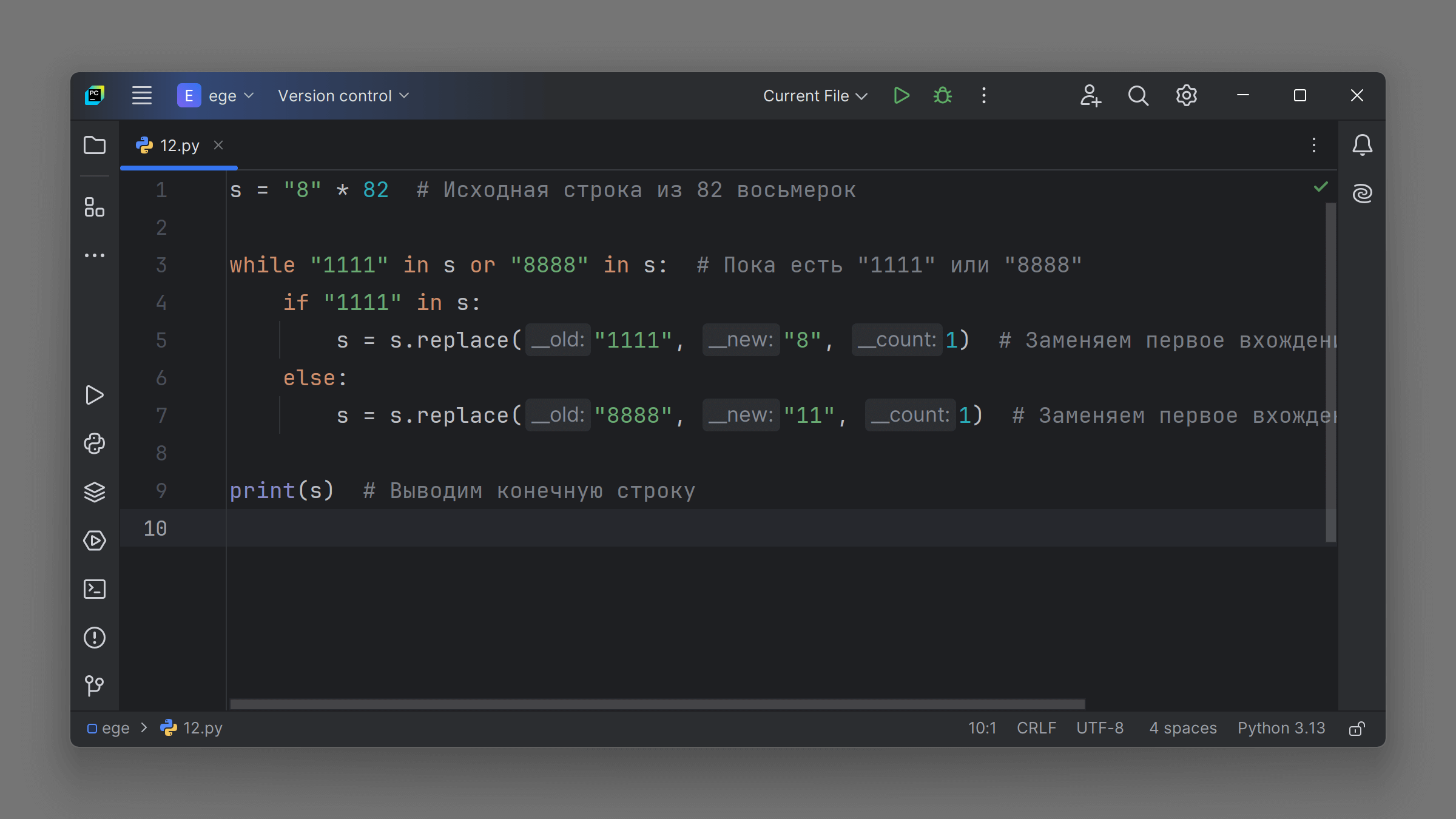Open the main hamburger menu
This screenshot has width=1456, height=819.
tap(142, 96)
